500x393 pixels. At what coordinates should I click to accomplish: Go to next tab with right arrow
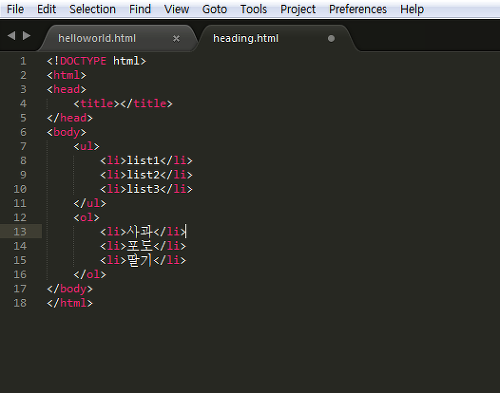tap(27, 35)
